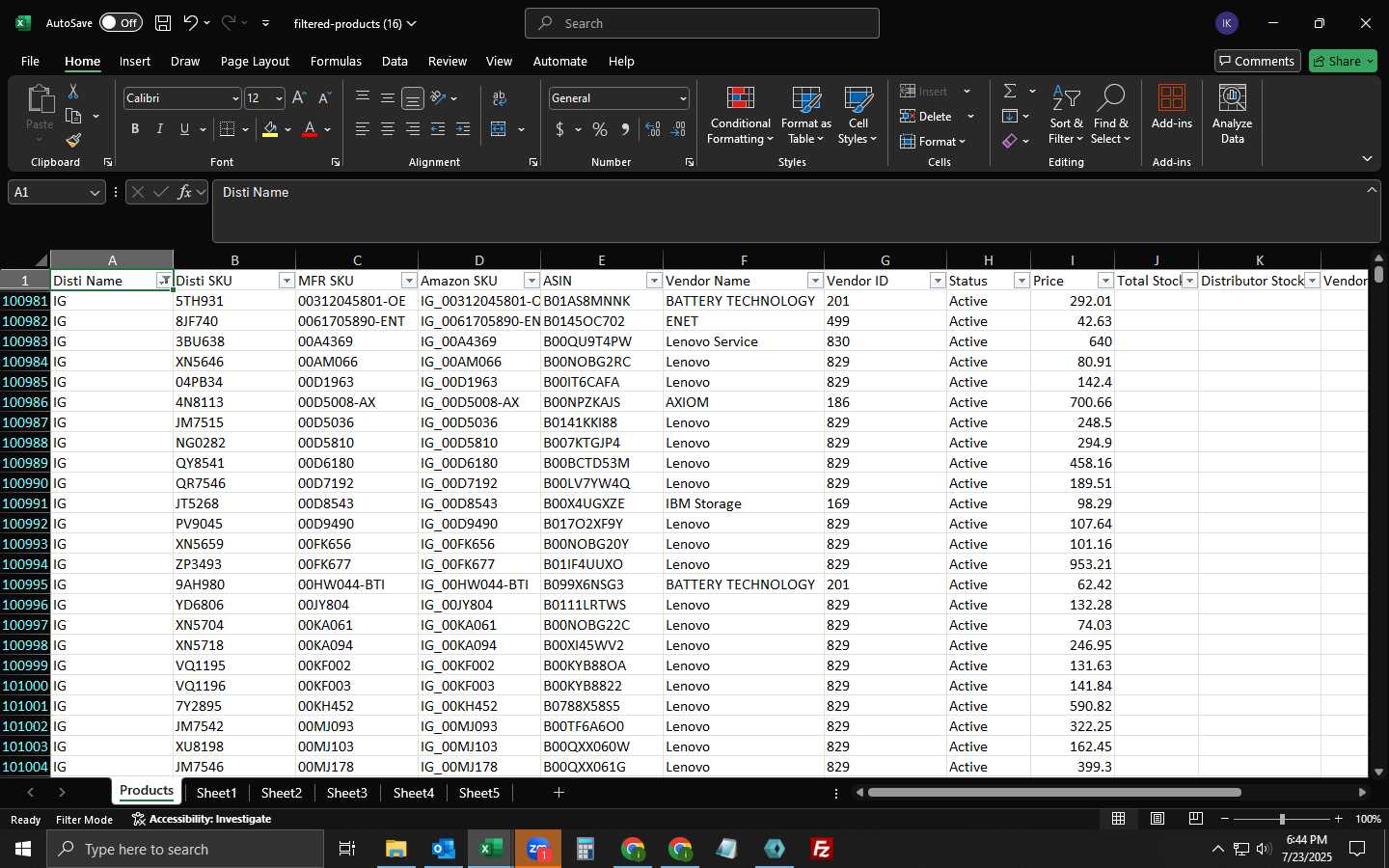This screenshot has width=1389, height=868.
Task: Click the Format Painter brush icon
Action: (x=73, y=141)
